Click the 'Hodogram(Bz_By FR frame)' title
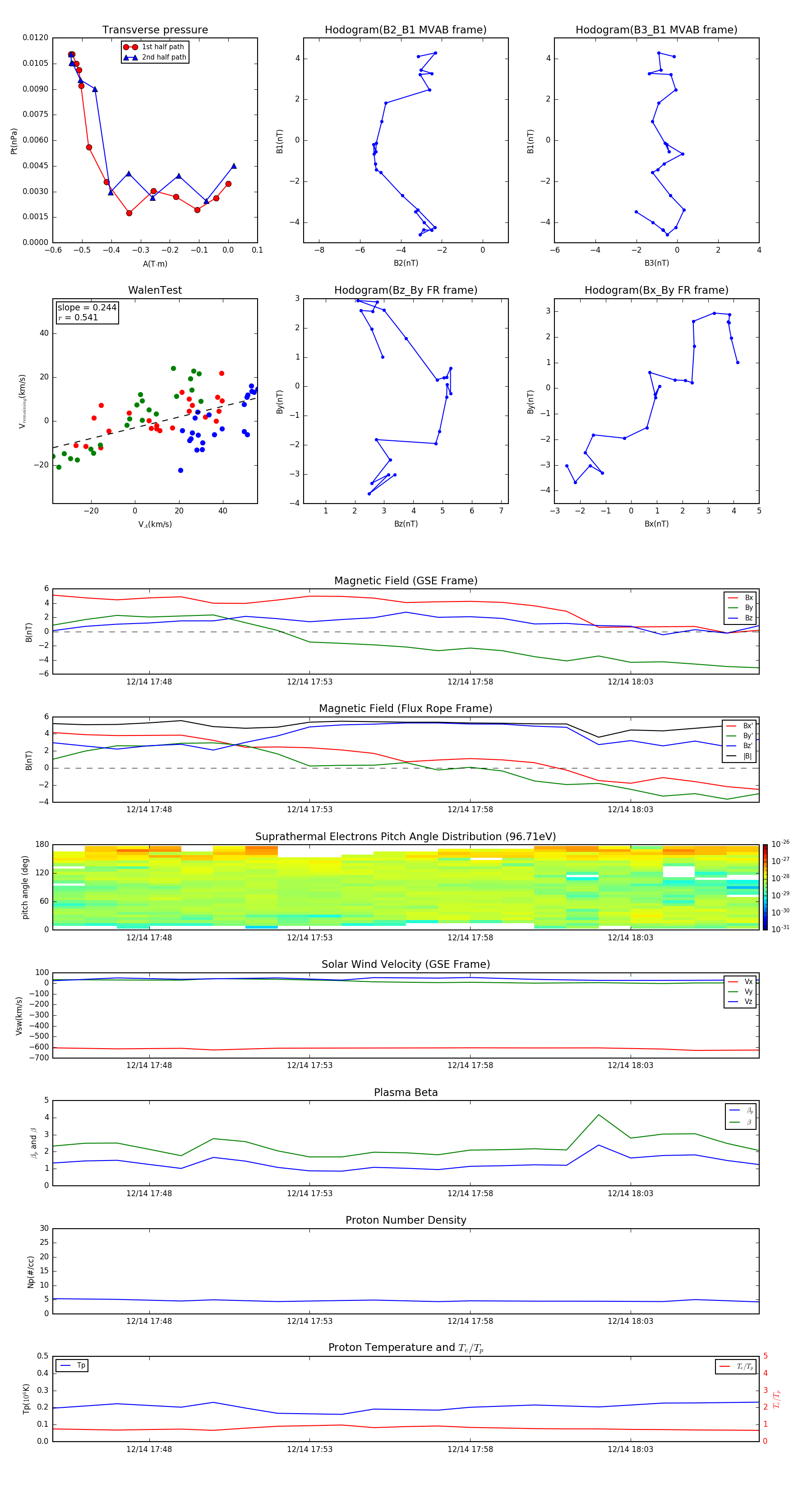The height and width of the screenshot is (1489, 812). (405, 290)
